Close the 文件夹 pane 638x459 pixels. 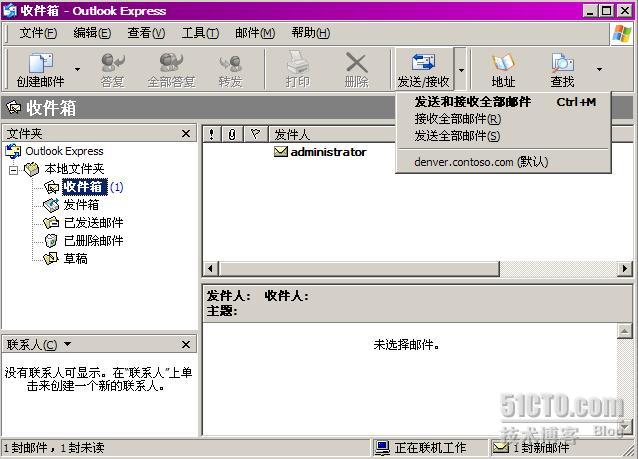[186, 134]
